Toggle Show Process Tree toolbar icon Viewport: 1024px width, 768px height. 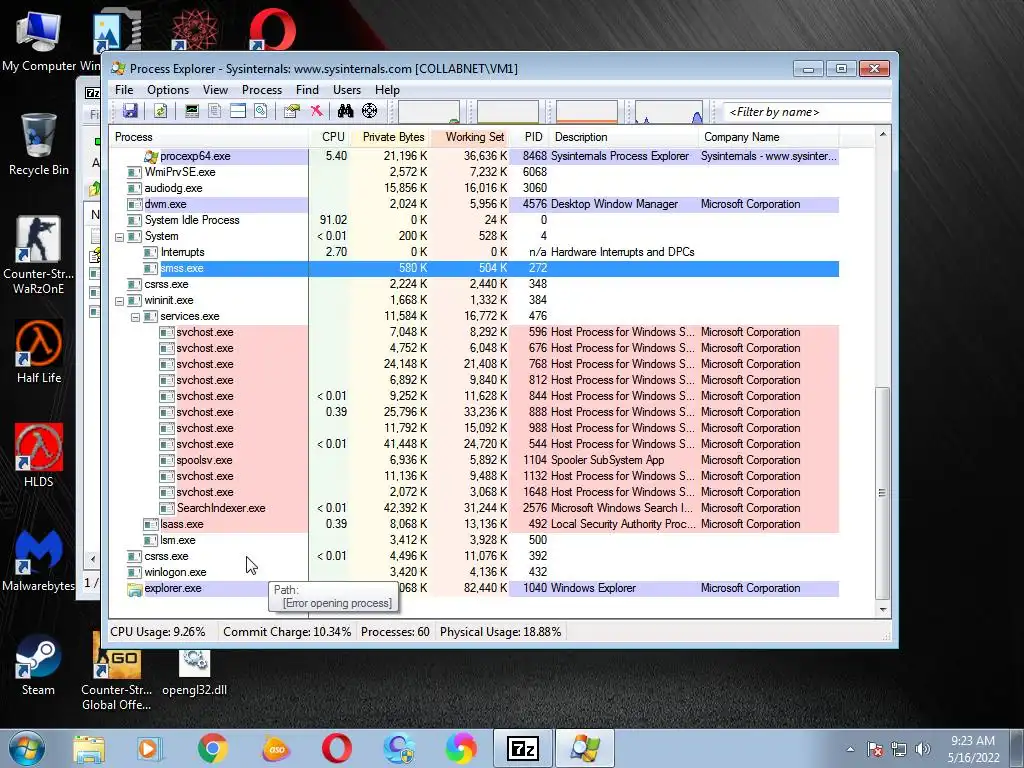click(x=215, y=111)
